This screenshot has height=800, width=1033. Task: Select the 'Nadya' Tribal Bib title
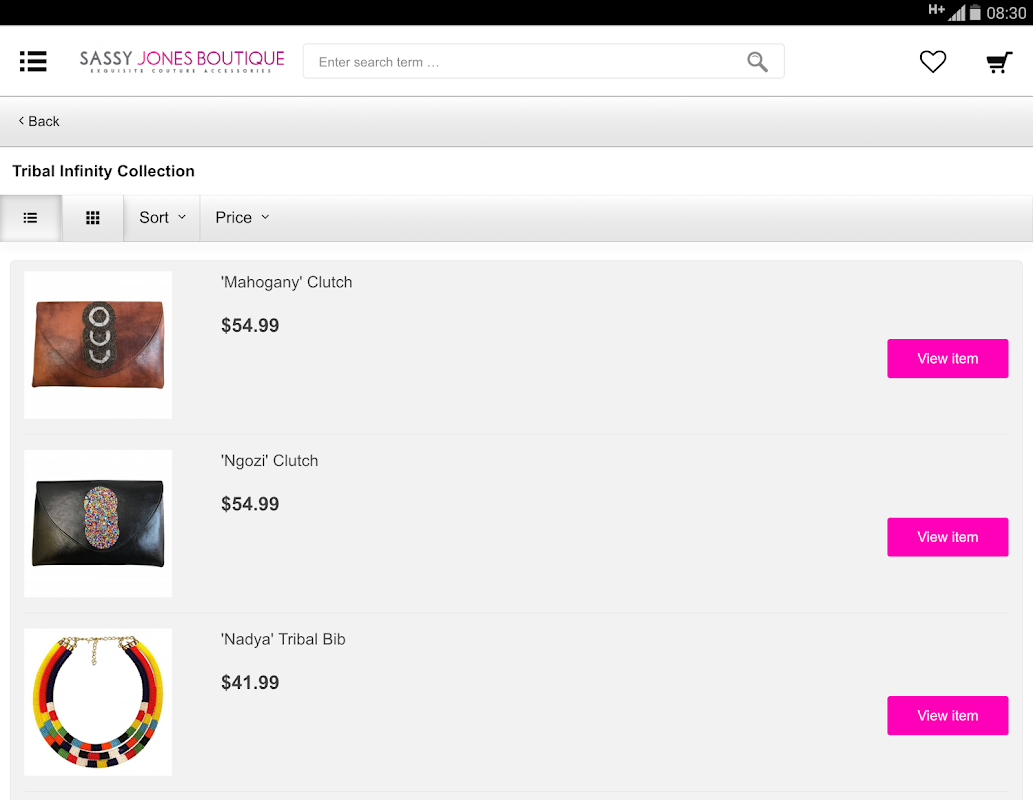click(283, 639)
